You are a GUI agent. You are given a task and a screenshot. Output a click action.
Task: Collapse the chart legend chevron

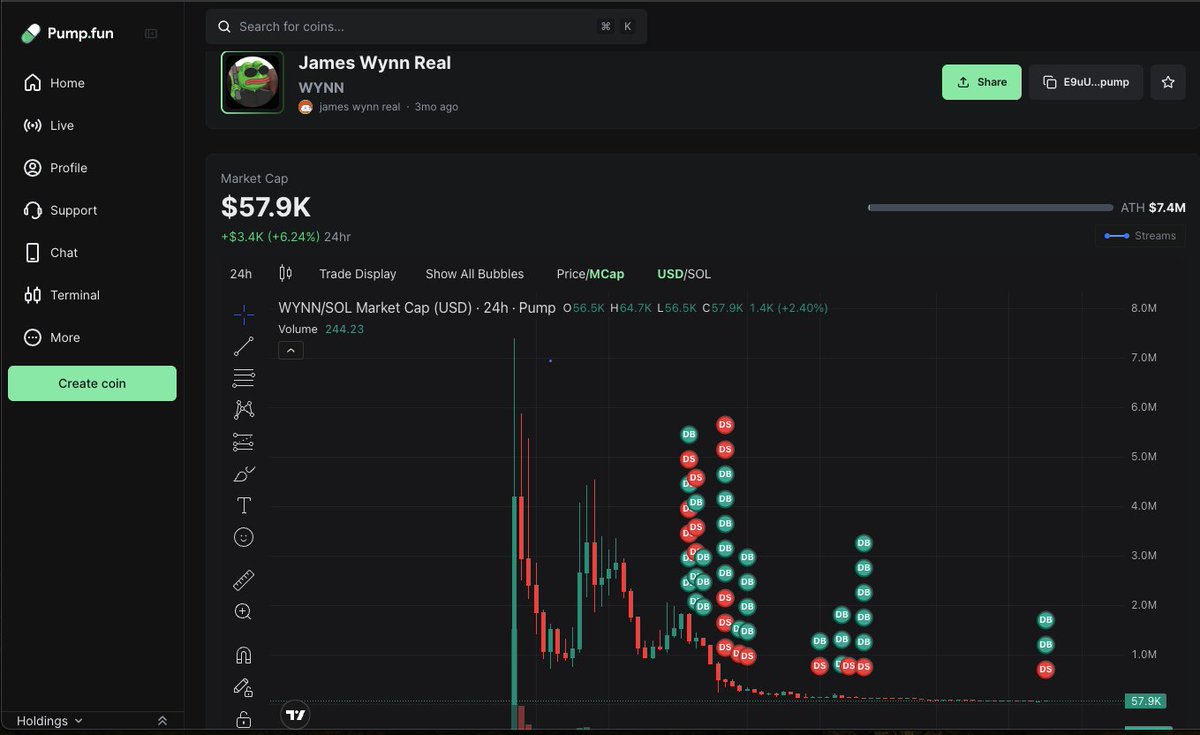(x=290, y=350)
